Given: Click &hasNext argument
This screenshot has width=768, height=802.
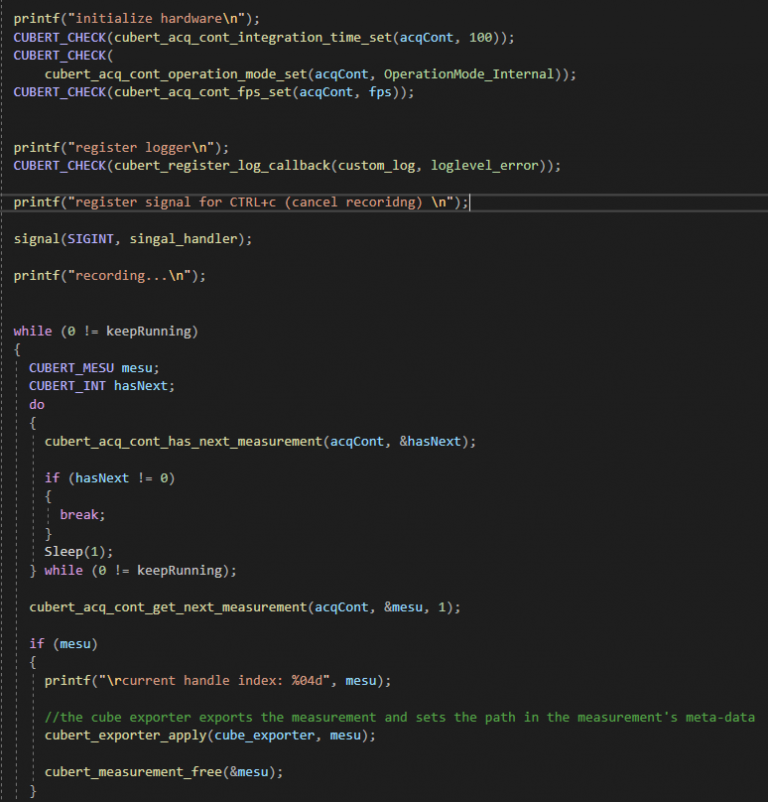Looking at the screenshot, I should [430, 441].
